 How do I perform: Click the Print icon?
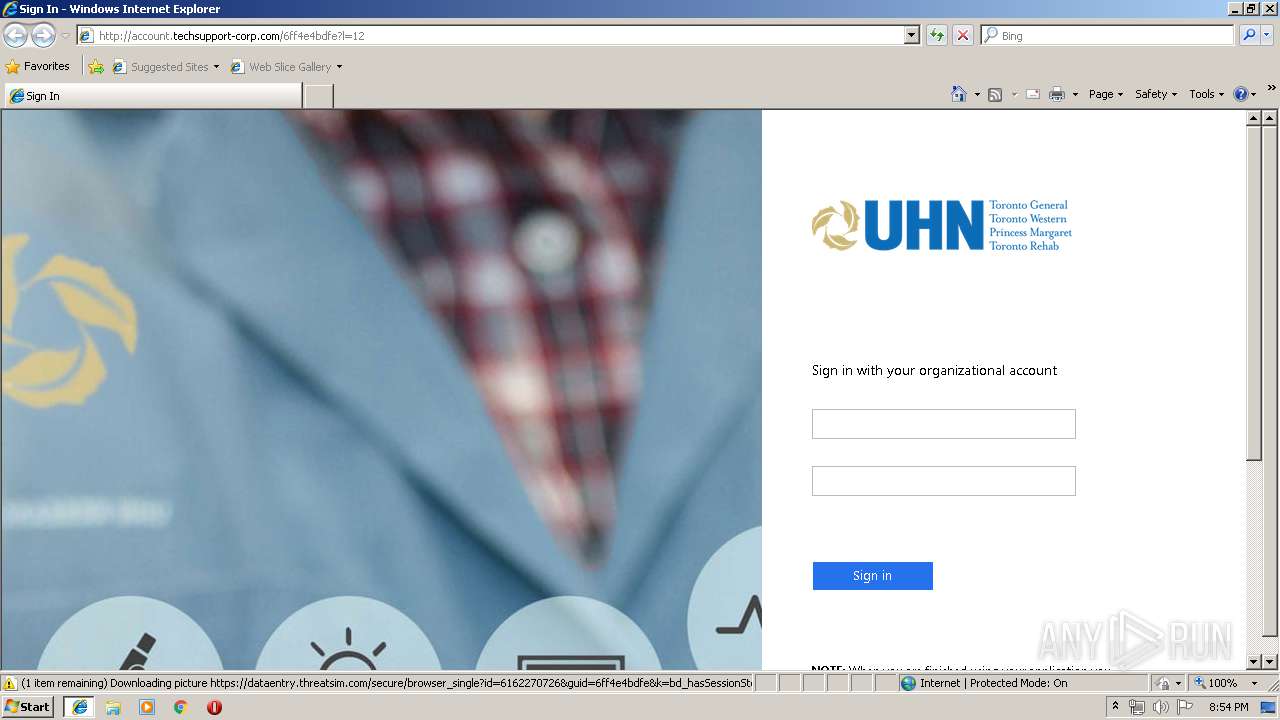[1057, 94]
